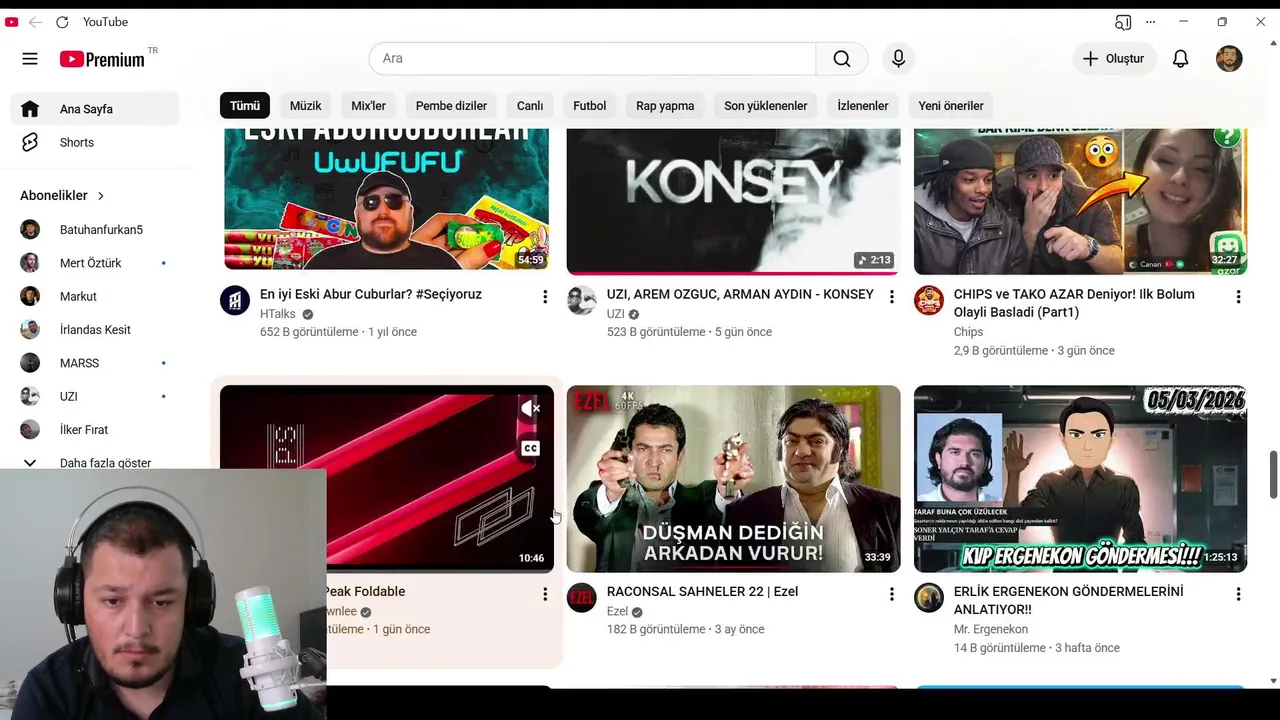Select the Pembe diziler chip

[451, 106]
